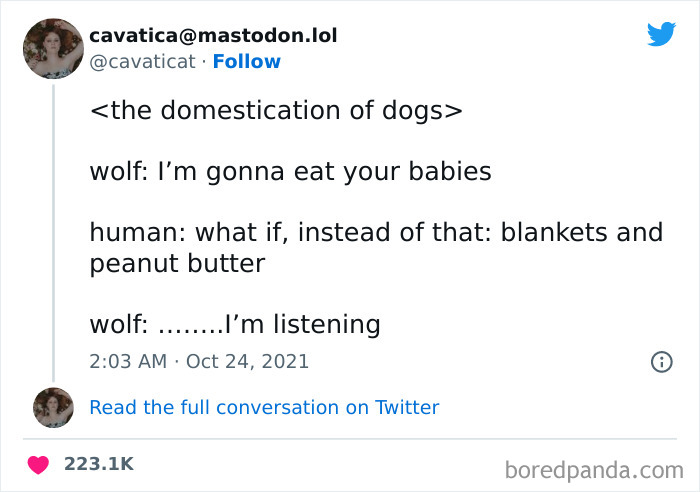Click the vertical thread line between avatars
700x492 pixels.
point(53,230)
